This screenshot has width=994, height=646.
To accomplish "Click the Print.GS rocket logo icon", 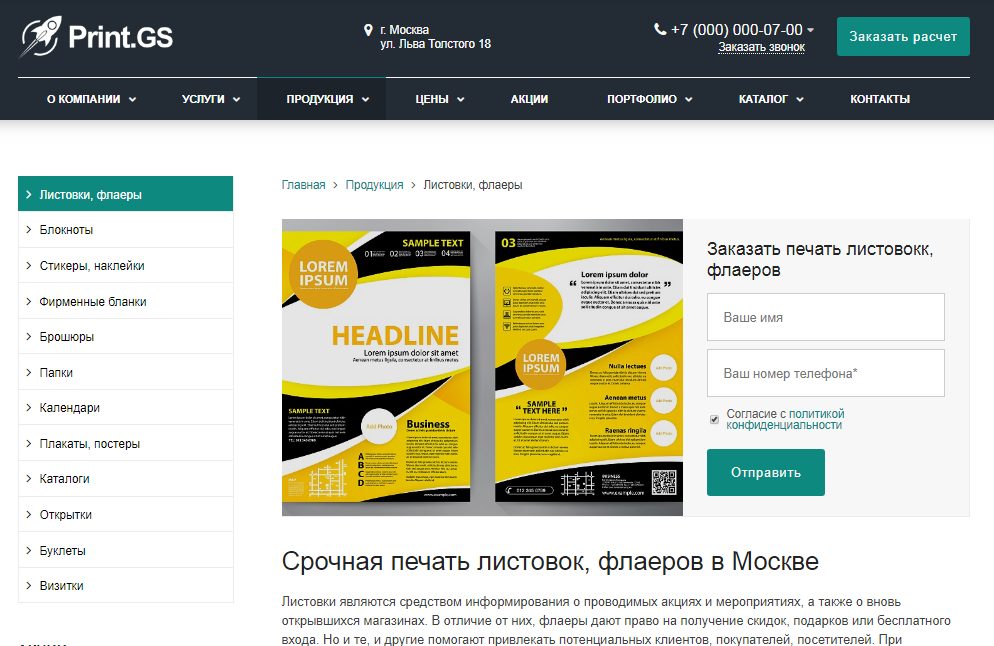I will pos(41,37).
